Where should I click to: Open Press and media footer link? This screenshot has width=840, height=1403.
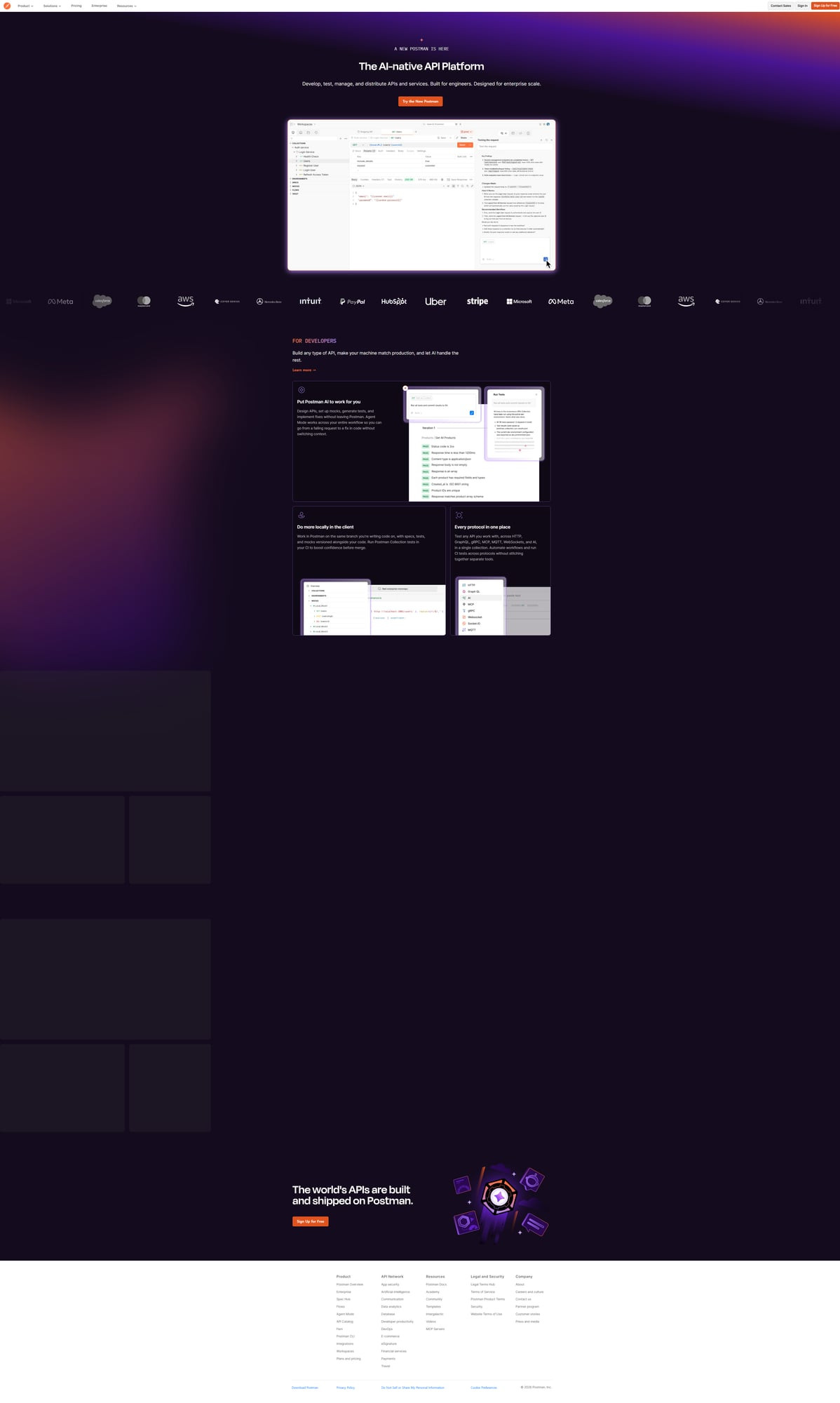click(527, 1322)
